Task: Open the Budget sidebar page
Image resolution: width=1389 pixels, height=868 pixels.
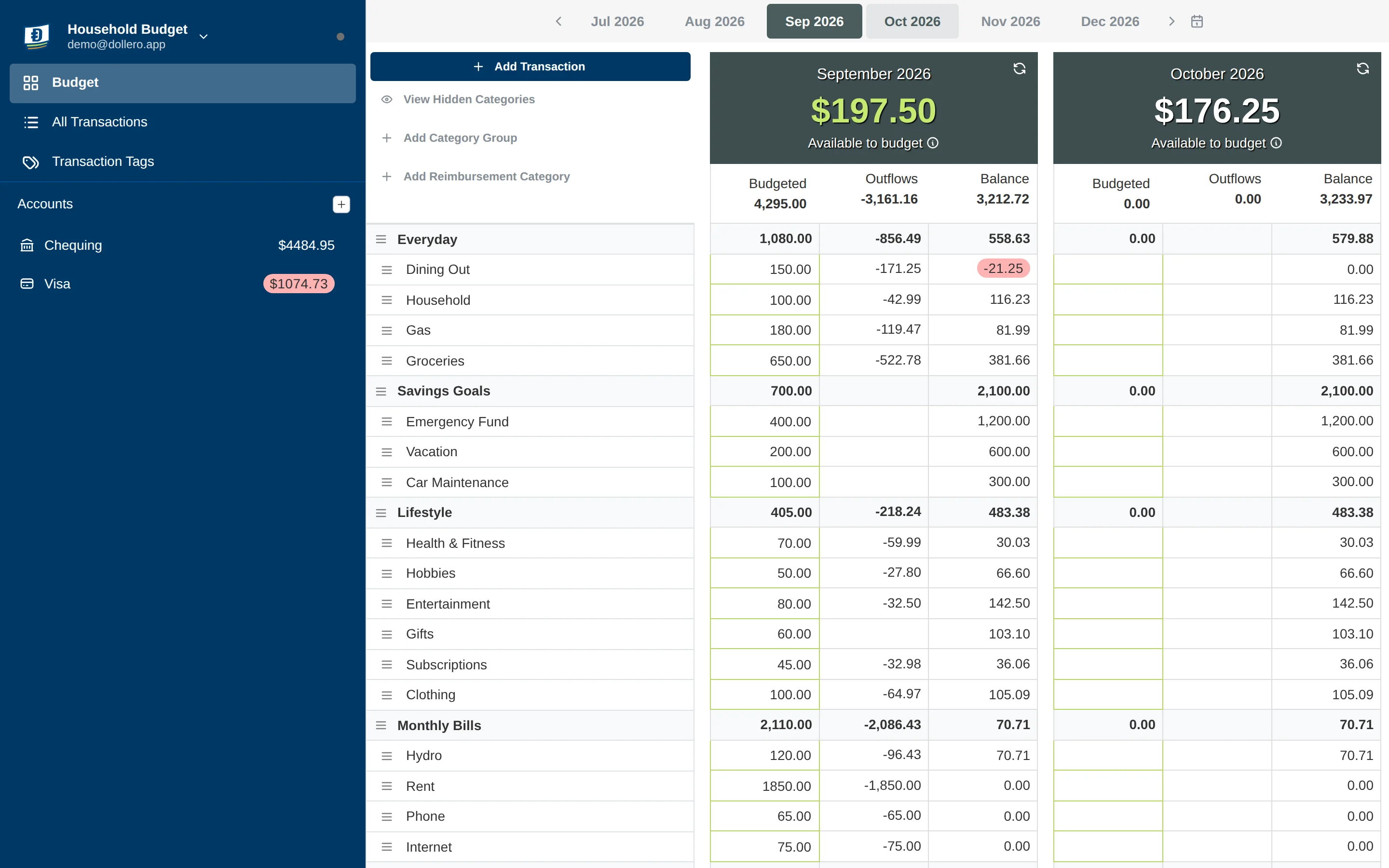Action: point(182,83)
